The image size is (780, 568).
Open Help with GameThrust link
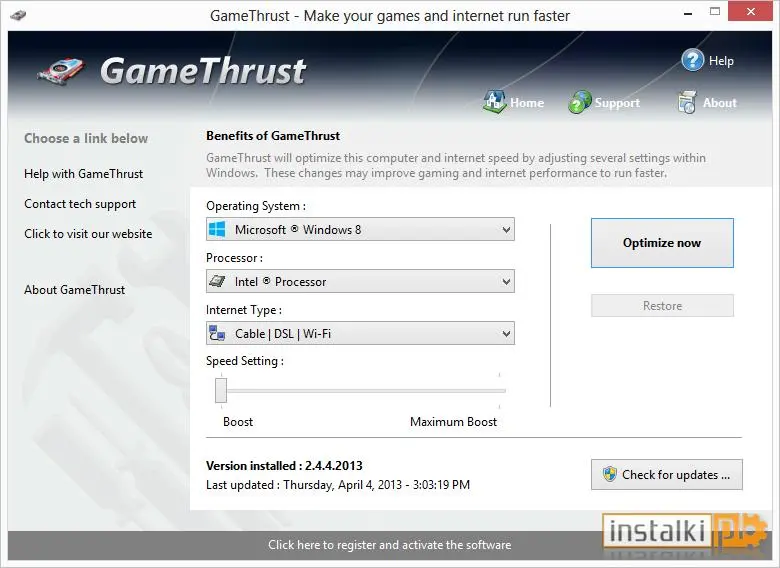tap(84, 174)
